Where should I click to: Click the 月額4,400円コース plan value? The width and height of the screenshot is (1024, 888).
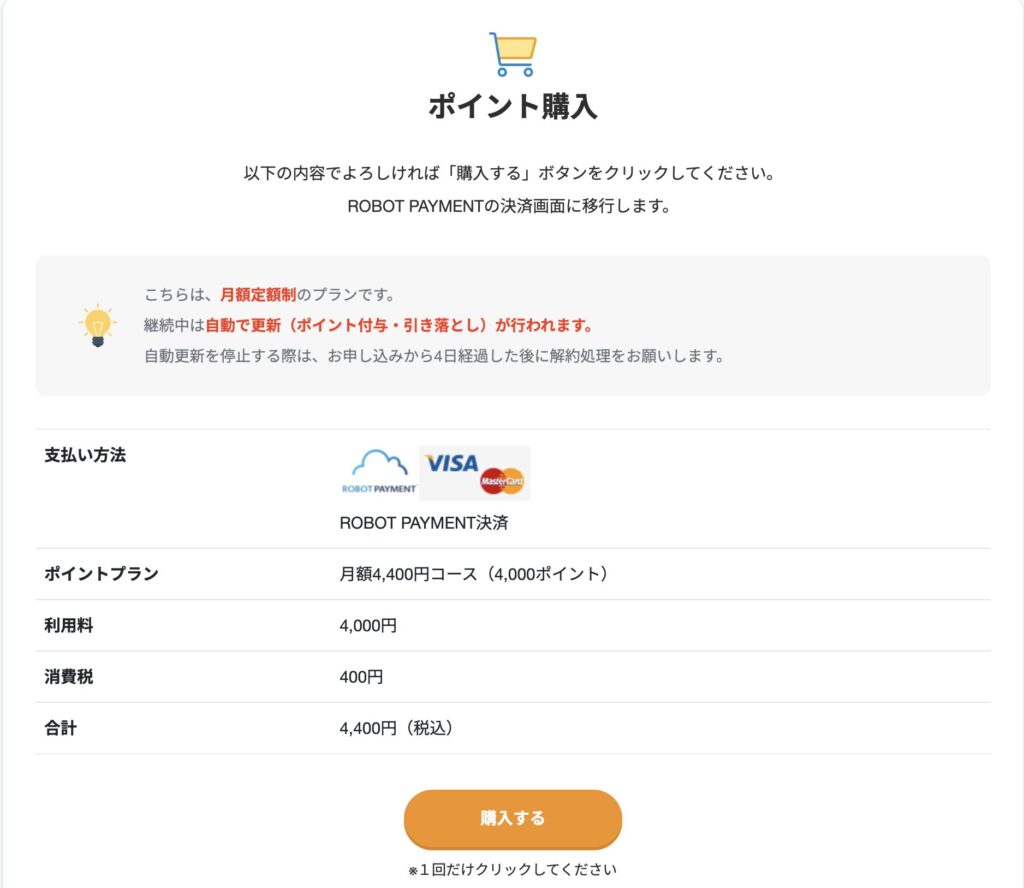(x=474, y=574)
